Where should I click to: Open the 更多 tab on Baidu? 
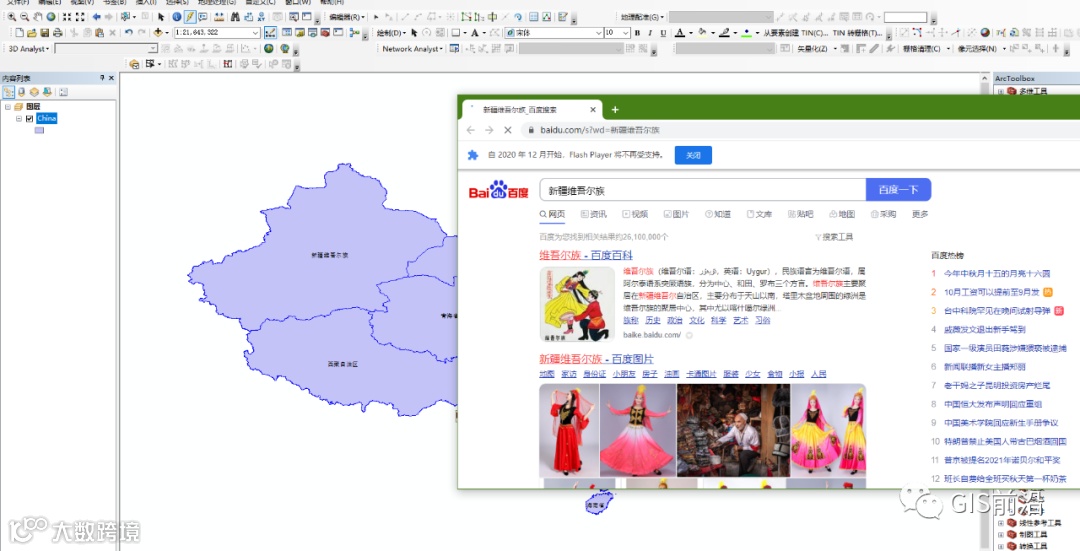click(x=920, y=214)
